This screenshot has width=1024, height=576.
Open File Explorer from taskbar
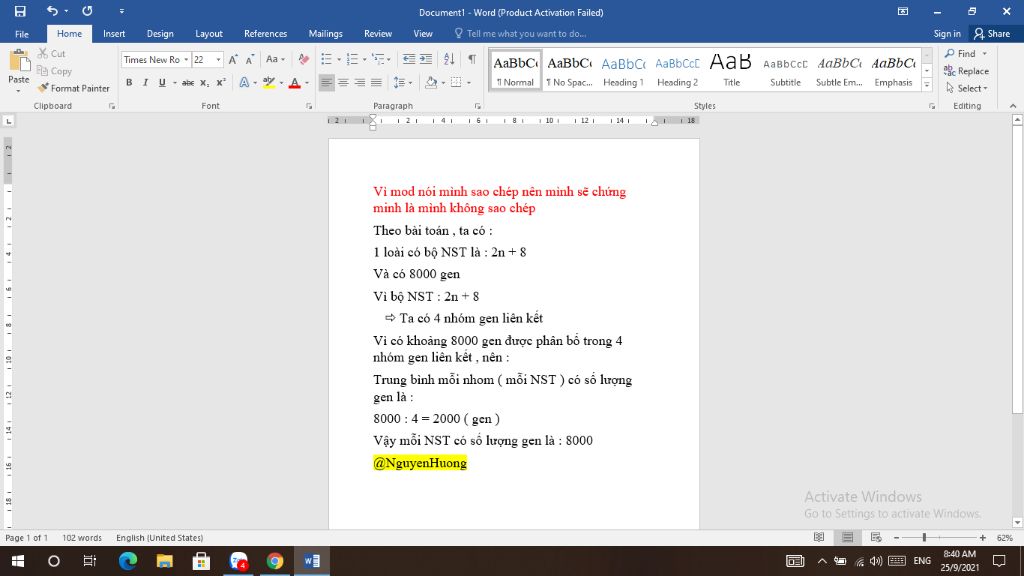tap(165, 561)
